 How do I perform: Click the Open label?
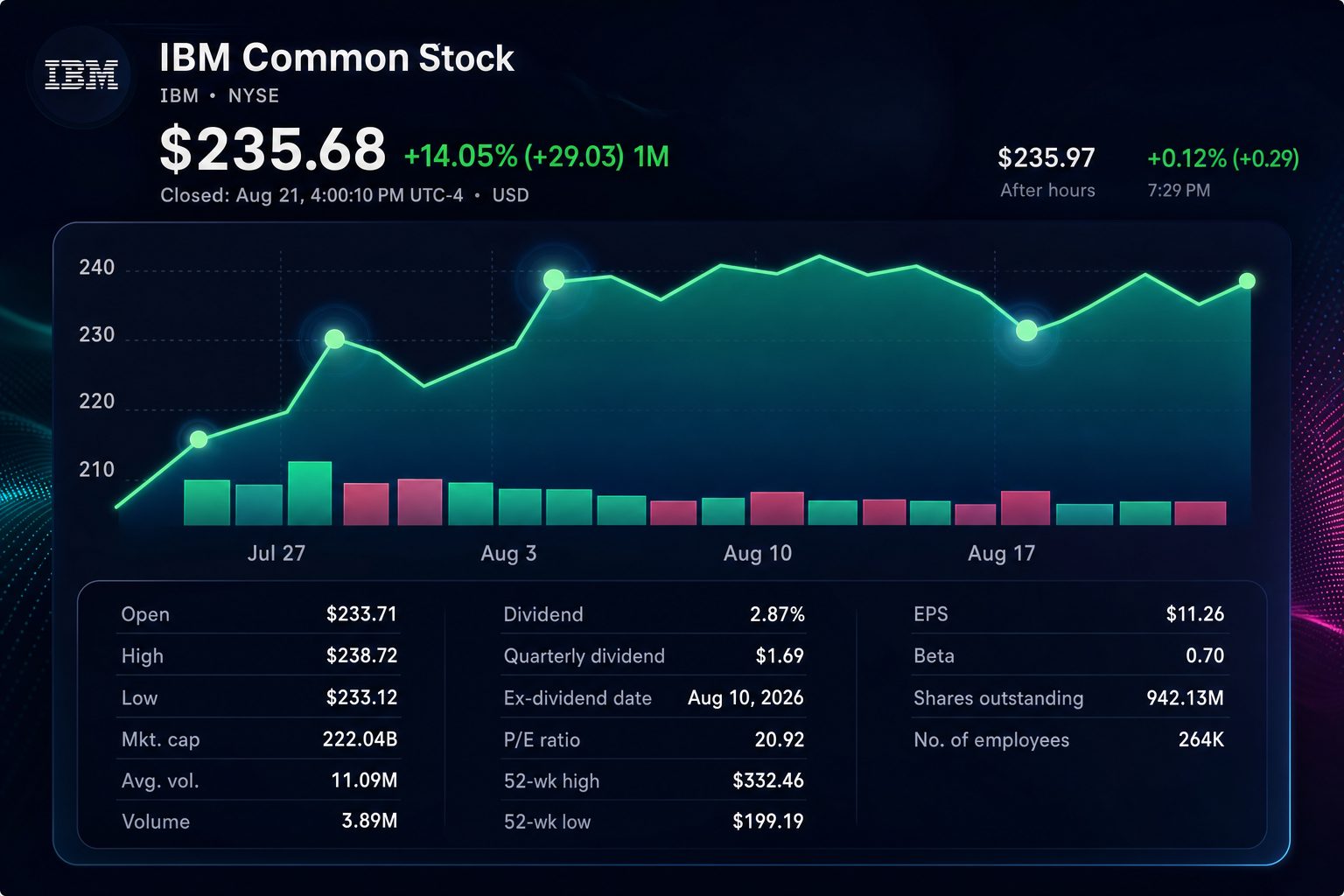tap(145, 614)
